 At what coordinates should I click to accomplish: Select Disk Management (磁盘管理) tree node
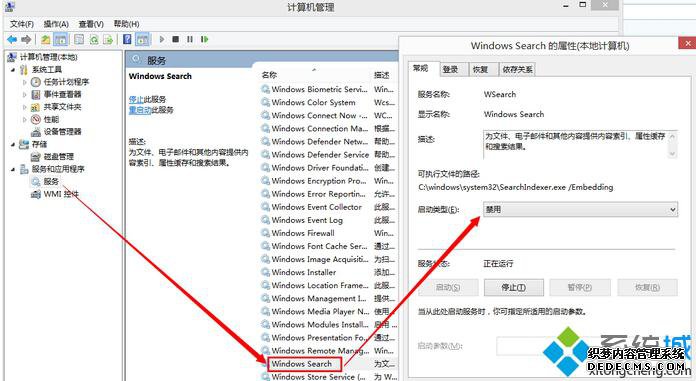pyautogui.click(x=59, y=157)
